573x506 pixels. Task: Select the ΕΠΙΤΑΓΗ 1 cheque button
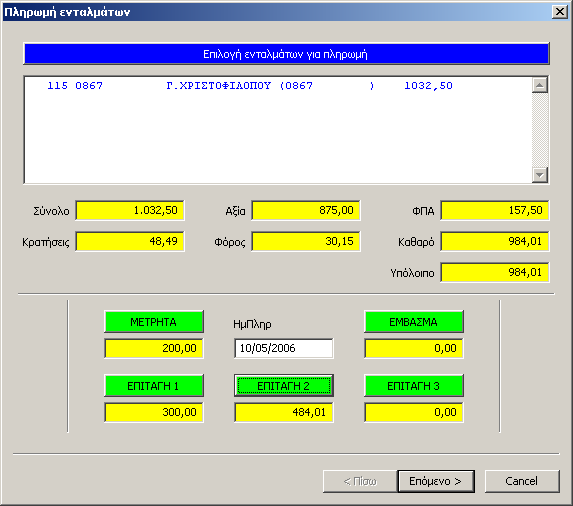tap(154, 386)
